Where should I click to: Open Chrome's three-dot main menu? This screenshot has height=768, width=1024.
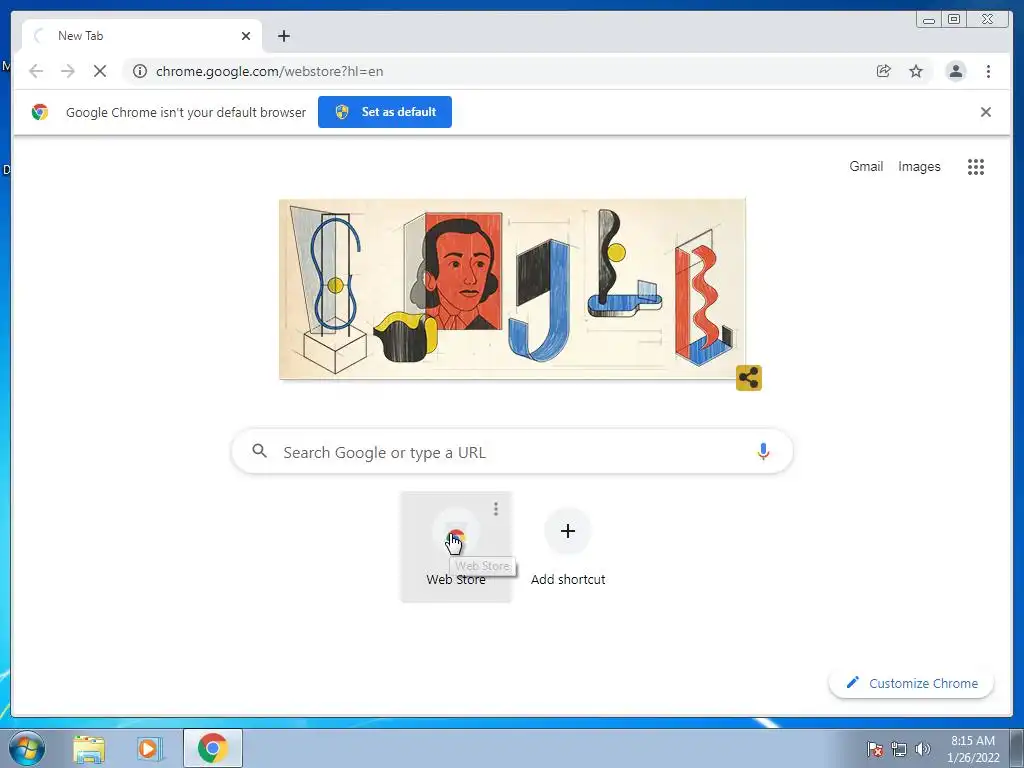pyautogui.click(x=988, y=71)
